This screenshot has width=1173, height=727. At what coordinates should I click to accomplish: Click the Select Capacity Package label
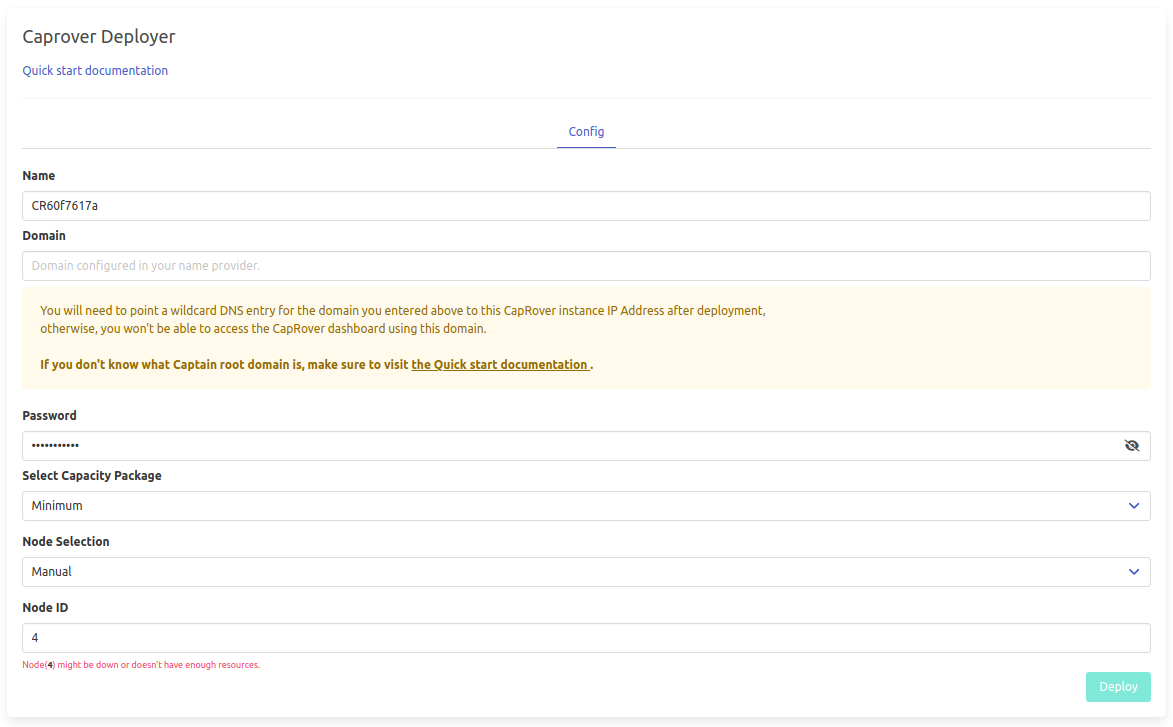coord(92,476)
